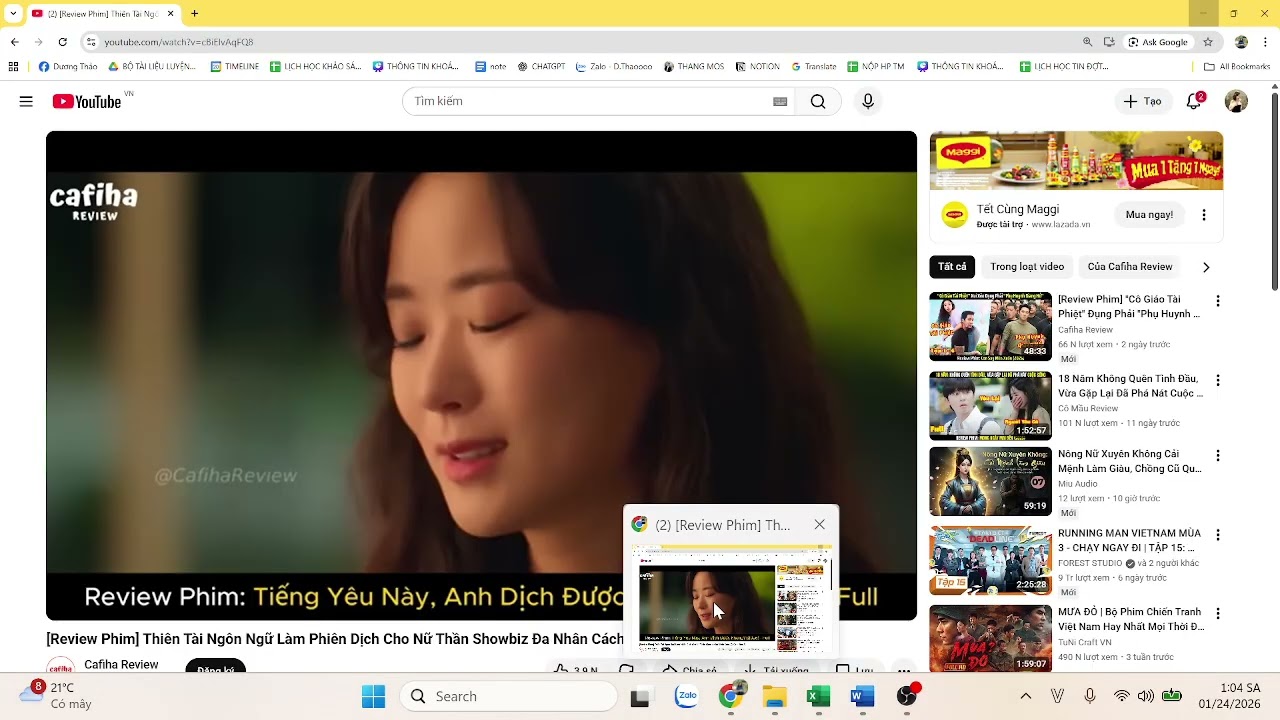Click the Ask Google button
This screenshot has height=720, width=1280.
click(x=1158, y=42)
